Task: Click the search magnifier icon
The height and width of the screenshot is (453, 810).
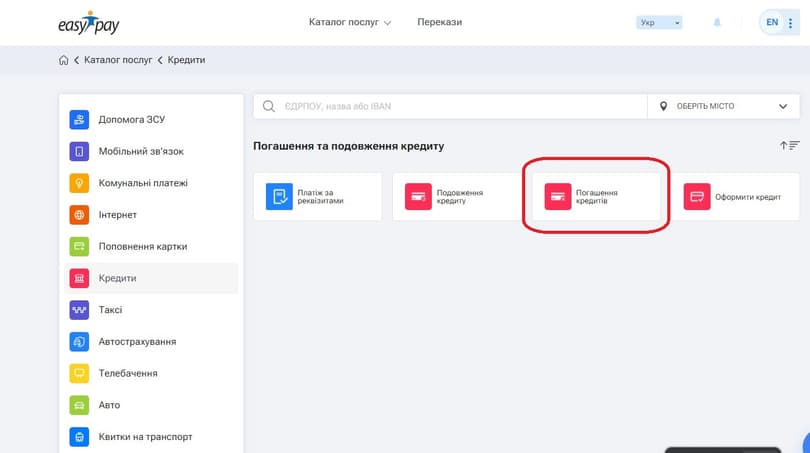Action: click(269, 106)
